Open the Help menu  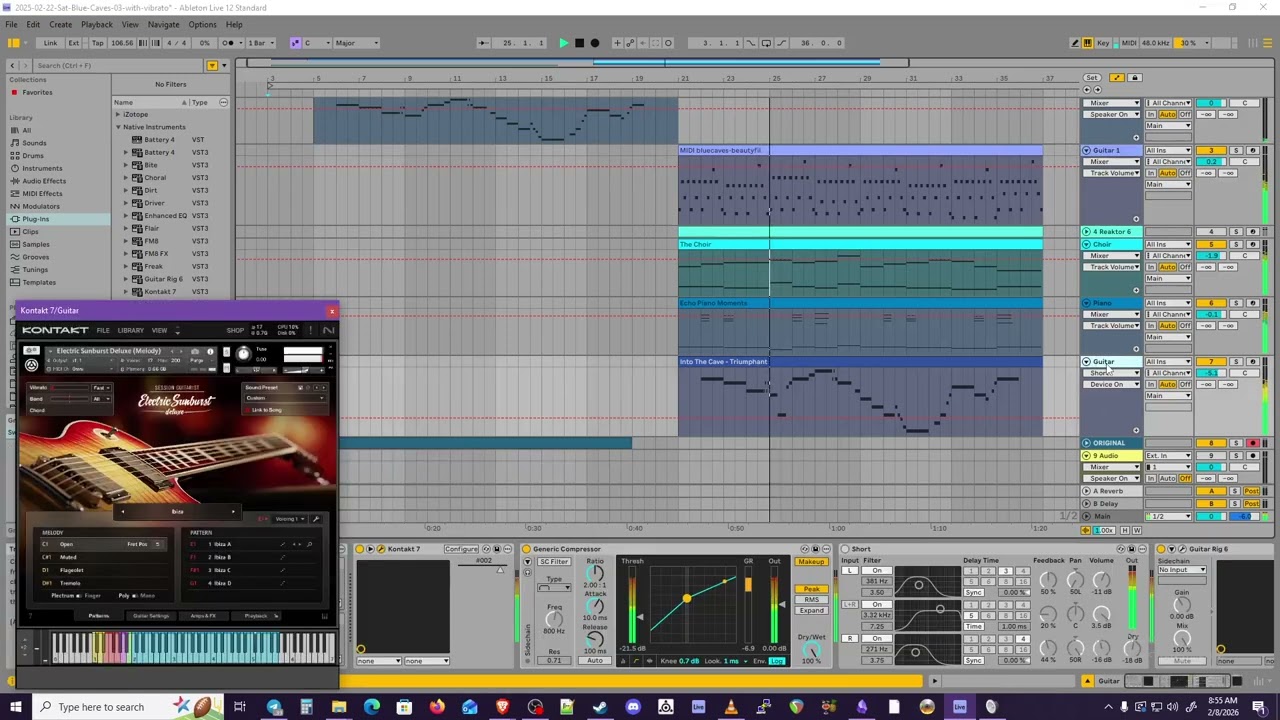click(x=234, y=24)
